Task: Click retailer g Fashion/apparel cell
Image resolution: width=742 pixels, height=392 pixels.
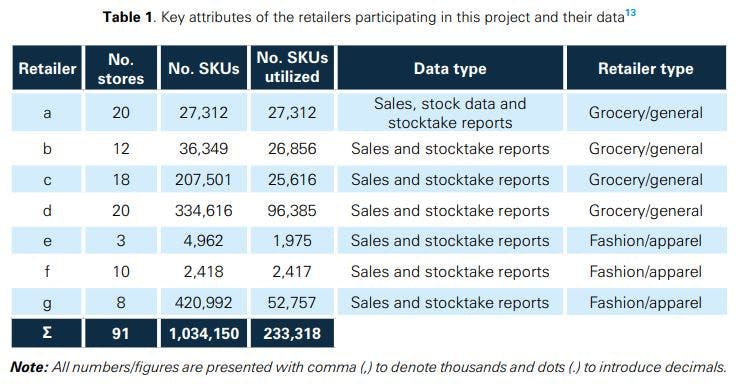Action: click(646, 302)
